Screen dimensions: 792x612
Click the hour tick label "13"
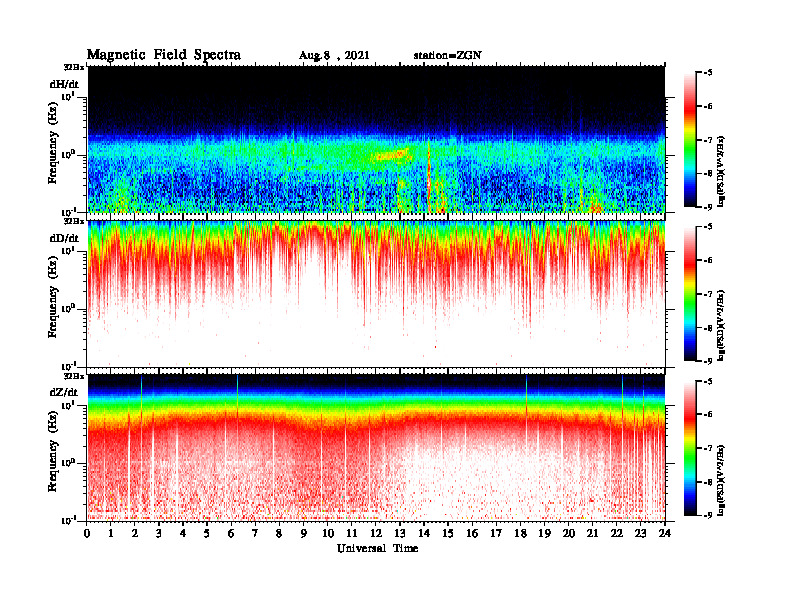(x=400, y=533)
